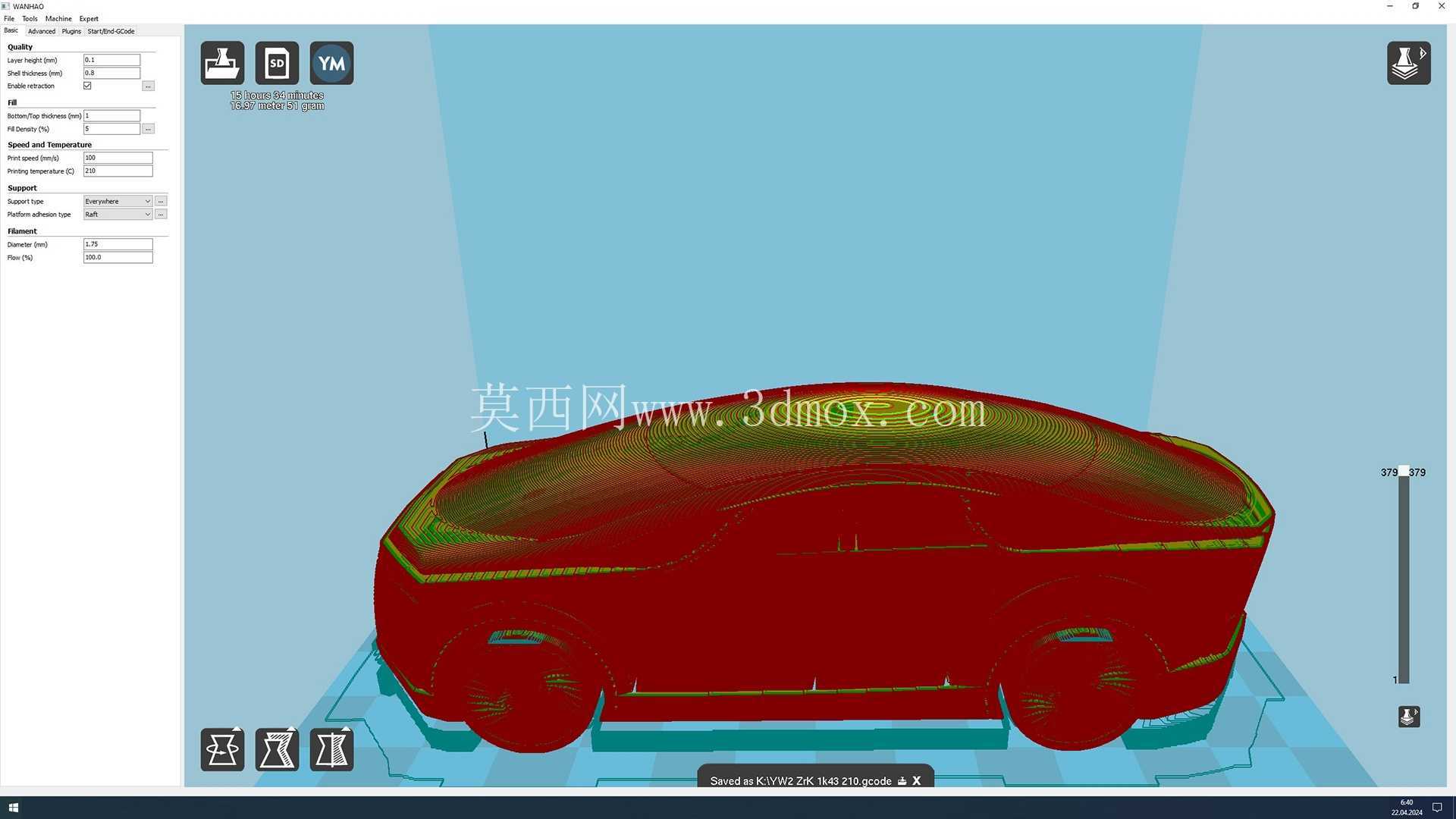Select the Rotate tool

(222, 749)
